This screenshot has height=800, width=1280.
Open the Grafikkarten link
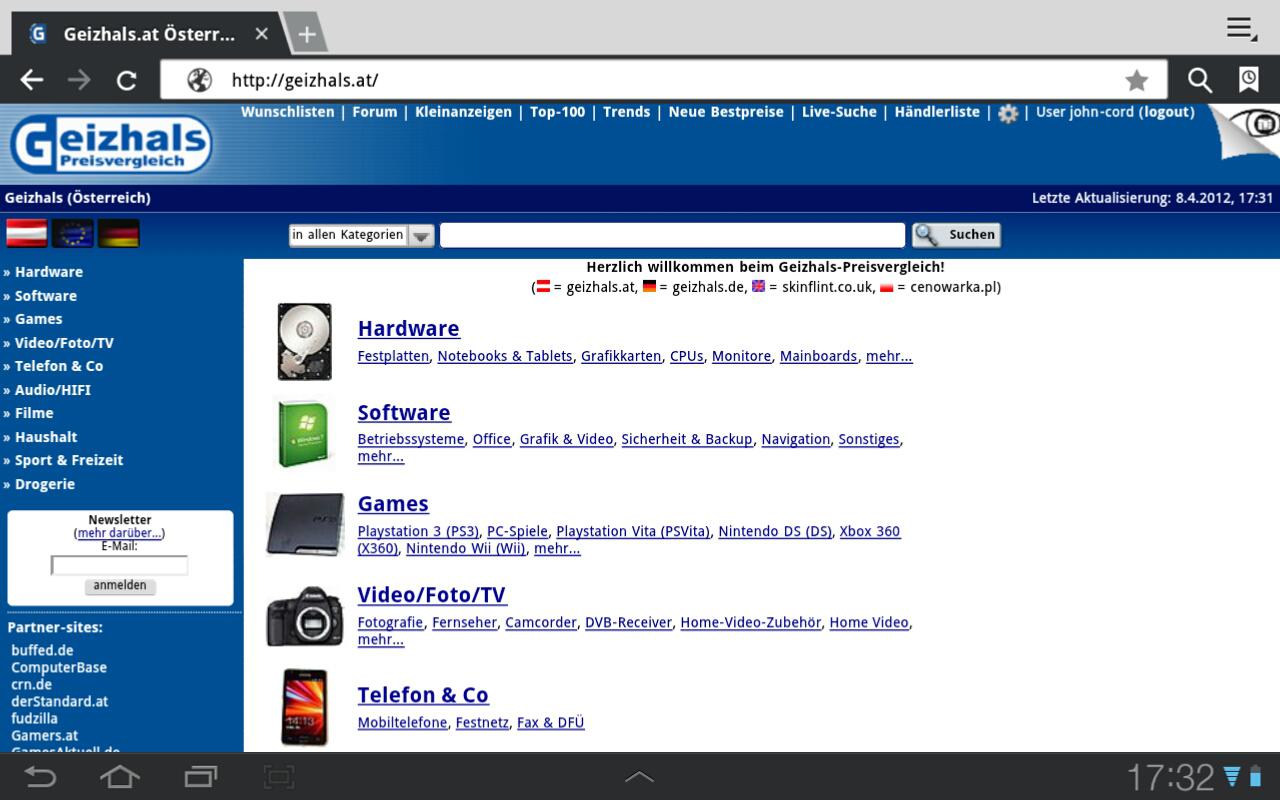(x=621, y=356)
